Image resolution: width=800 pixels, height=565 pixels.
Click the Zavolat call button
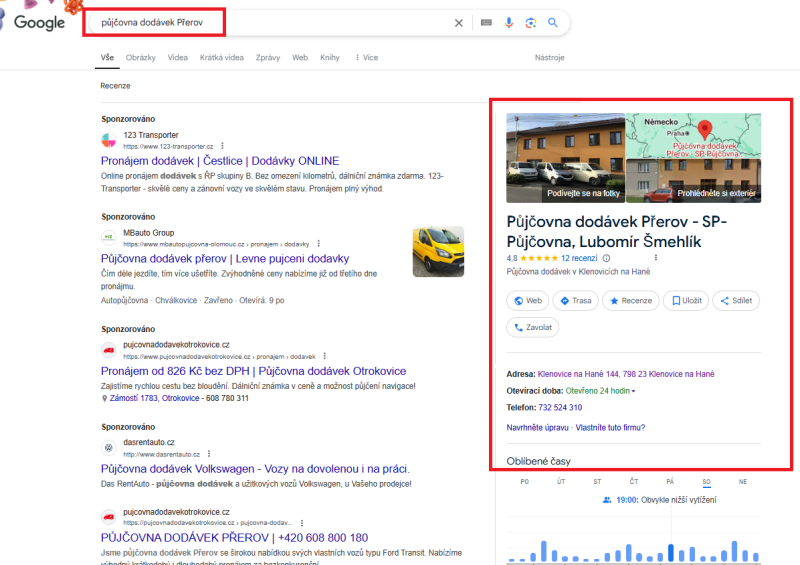533,327
